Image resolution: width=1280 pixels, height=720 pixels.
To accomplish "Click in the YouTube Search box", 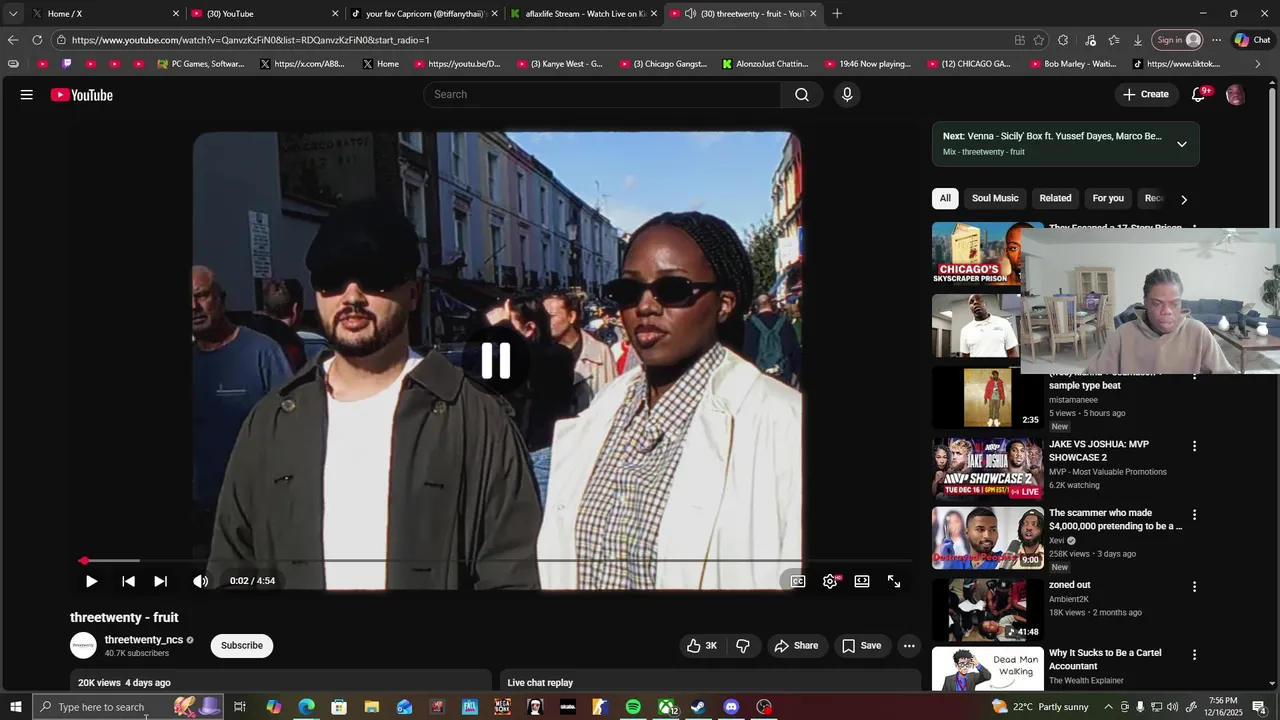I will 602,95.
